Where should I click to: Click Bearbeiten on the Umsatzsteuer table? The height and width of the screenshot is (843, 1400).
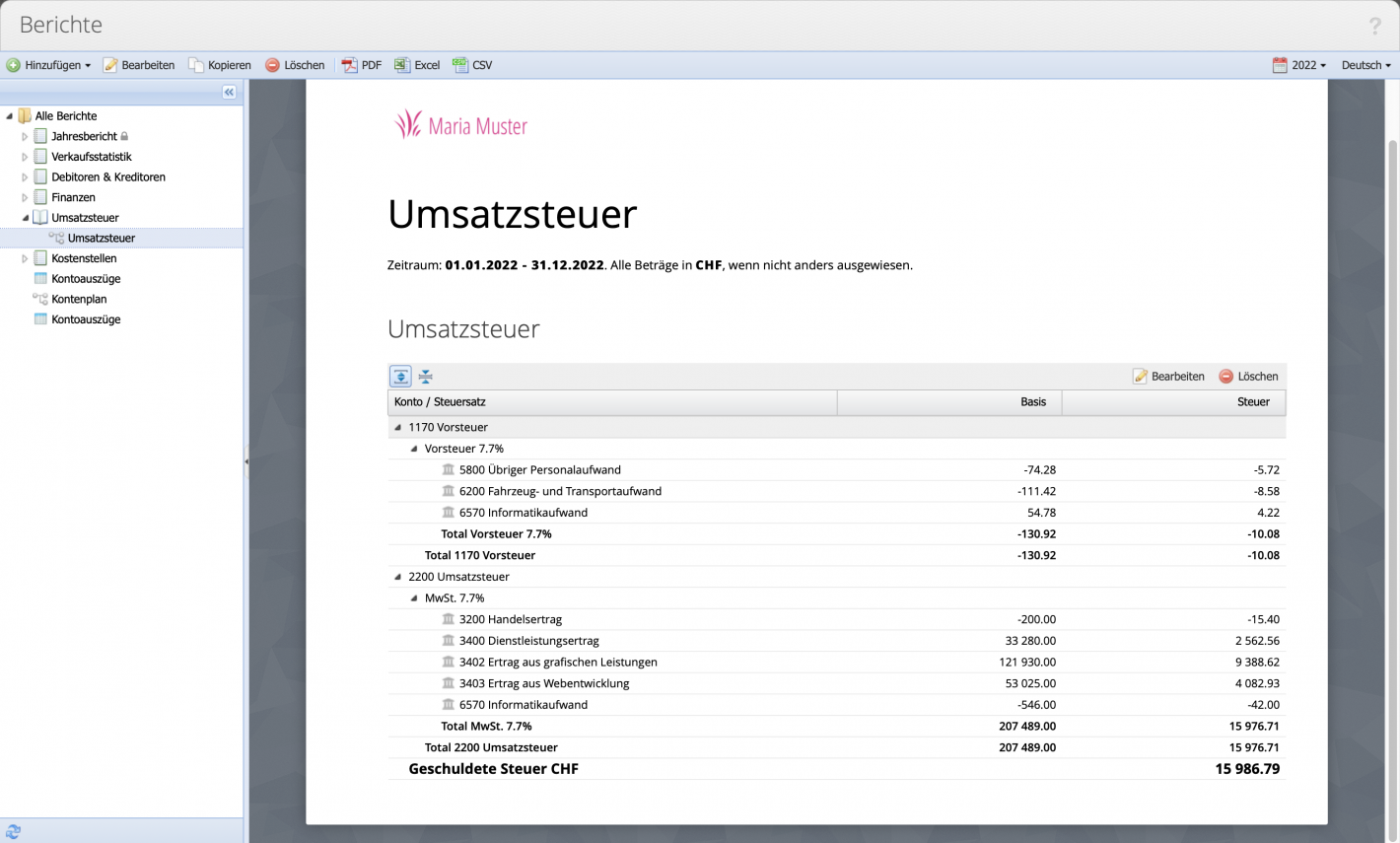[1169, 376]
